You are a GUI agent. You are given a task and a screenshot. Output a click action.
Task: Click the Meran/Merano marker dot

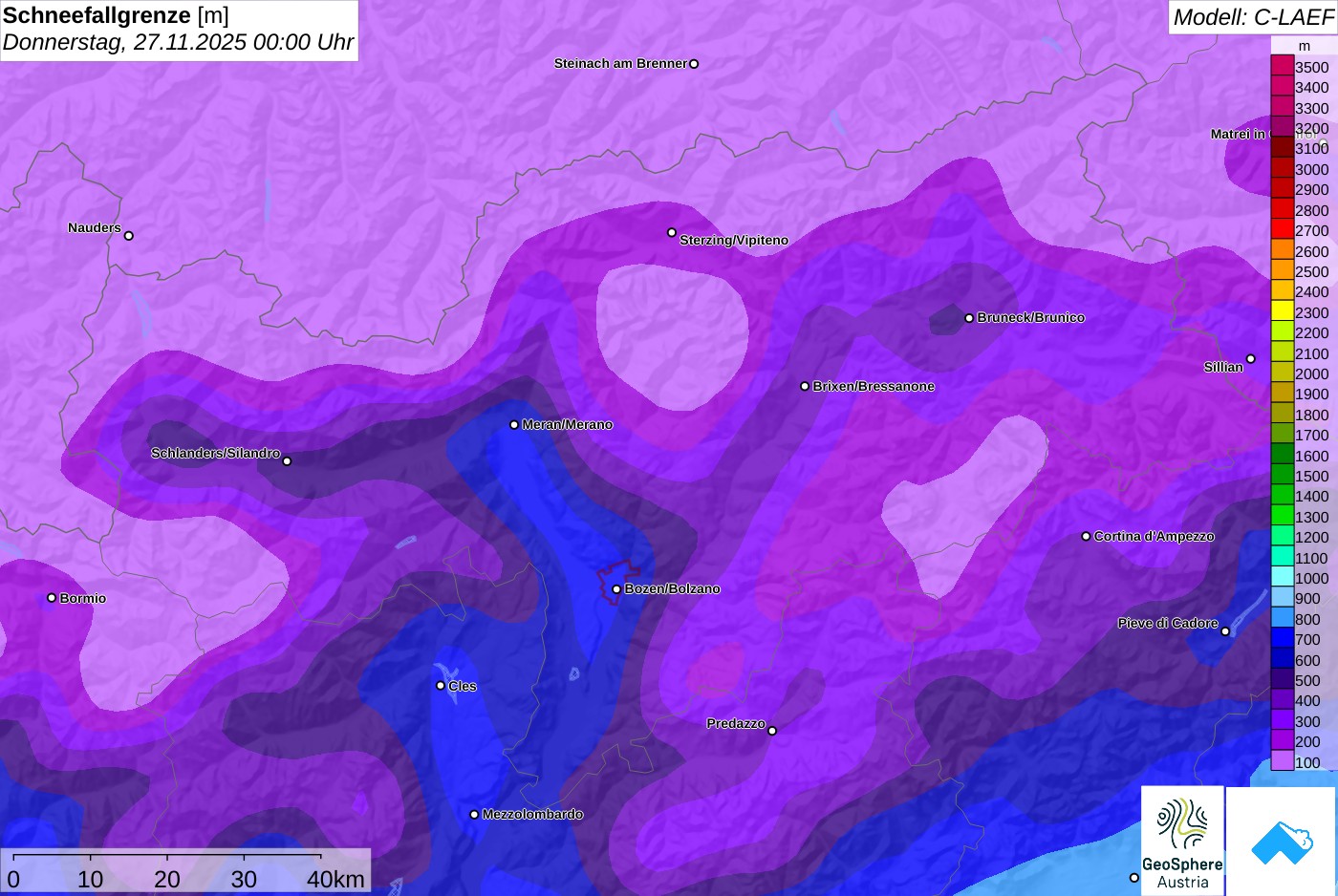tap(514, 424)
